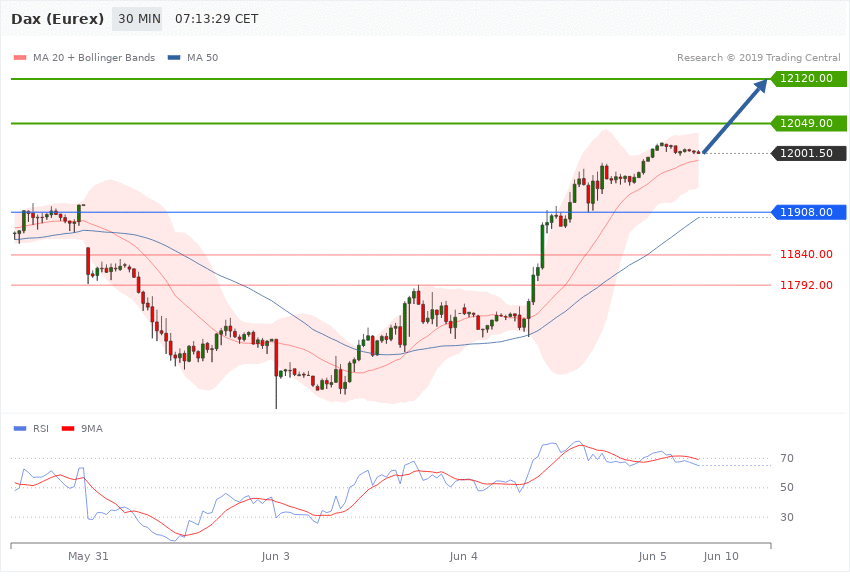This screenshot has width=850, height=576.
Task: Click the May 31 date axis label
Action: [x=88, y=556]
